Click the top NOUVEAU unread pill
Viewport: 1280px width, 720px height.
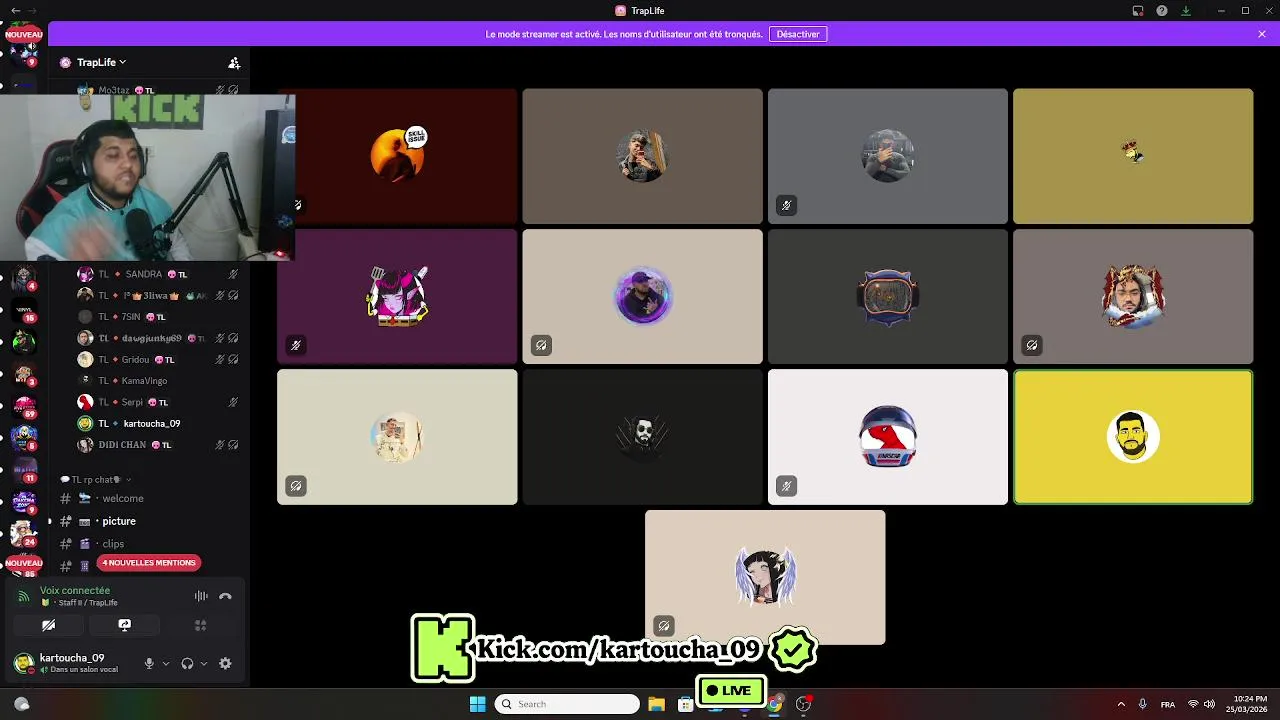(24, 34)
